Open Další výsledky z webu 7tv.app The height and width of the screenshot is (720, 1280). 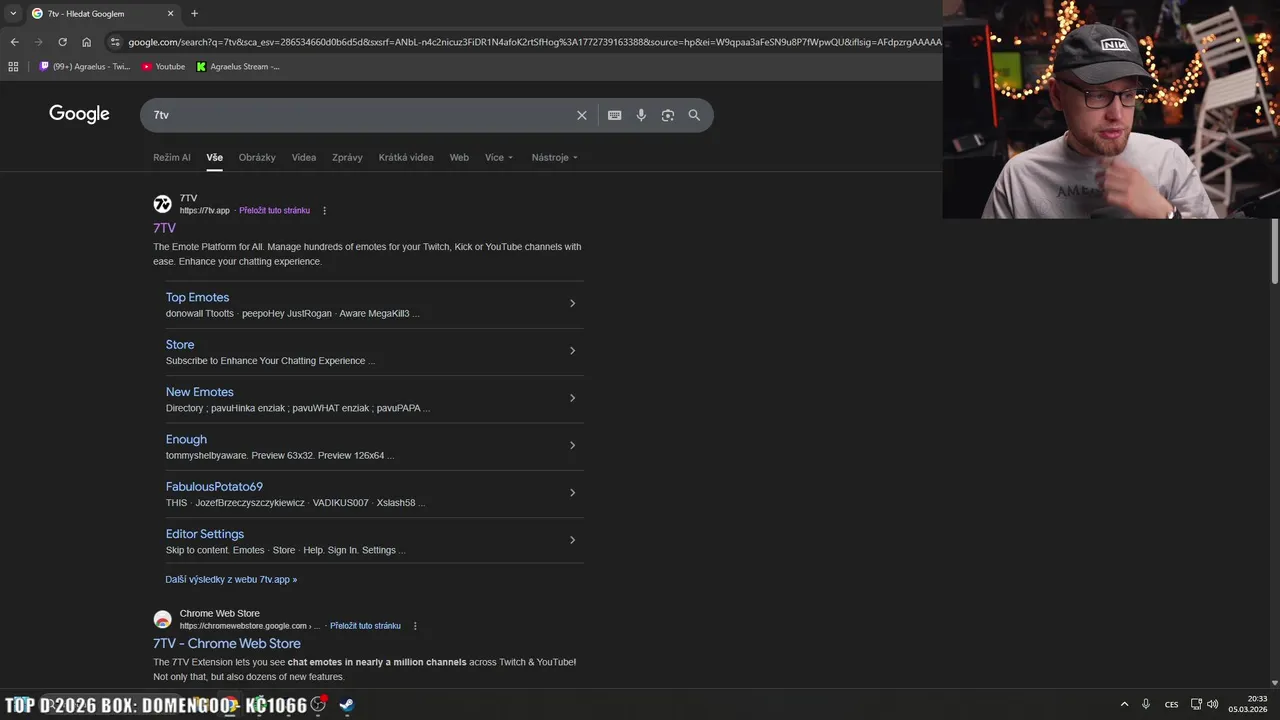coord(231,579)
